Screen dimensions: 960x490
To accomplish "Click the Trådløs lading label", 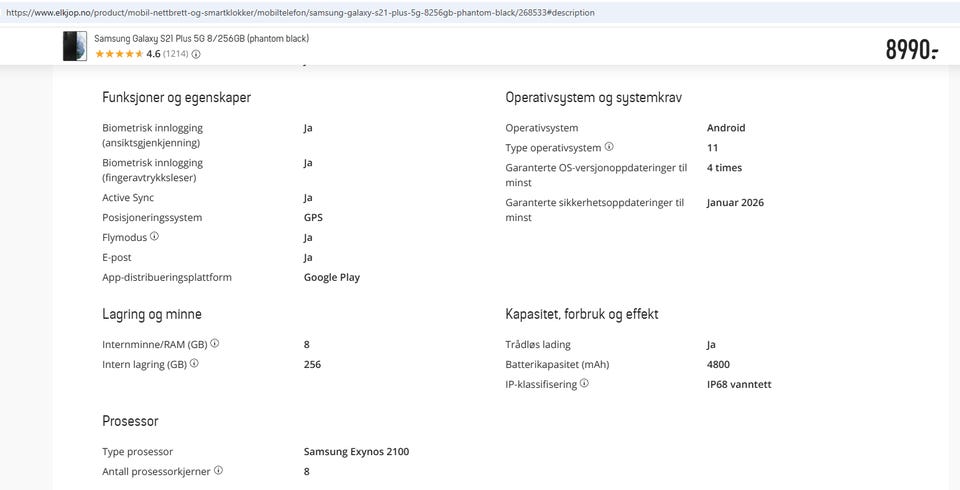I will [x=538, y=345].
